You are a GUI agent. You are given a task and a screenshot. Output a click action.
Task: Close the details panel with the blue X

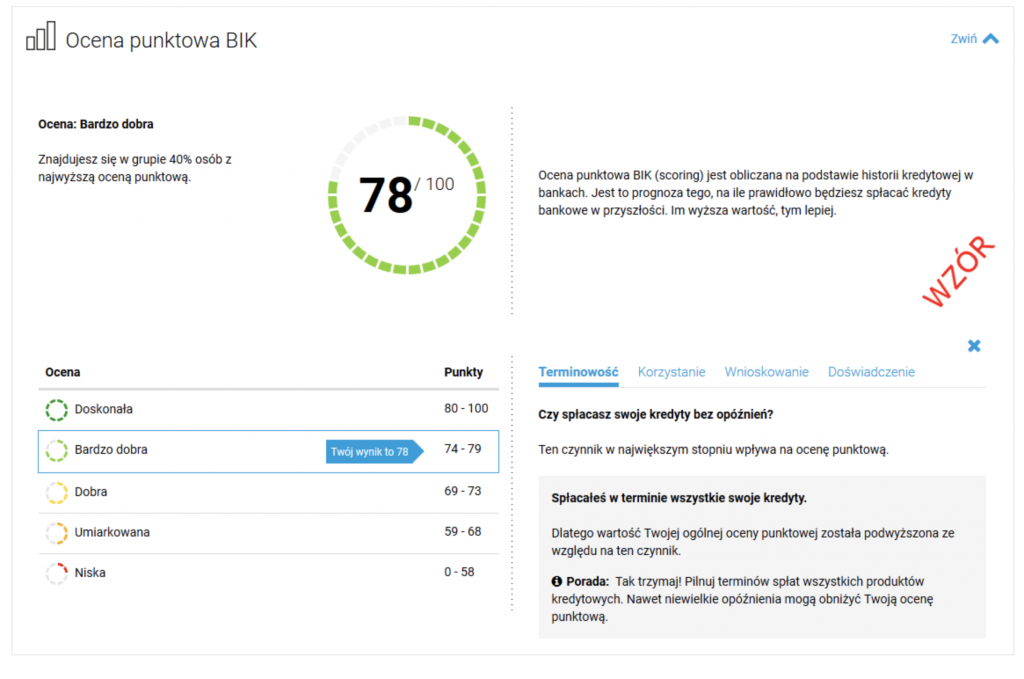point(974,346)
